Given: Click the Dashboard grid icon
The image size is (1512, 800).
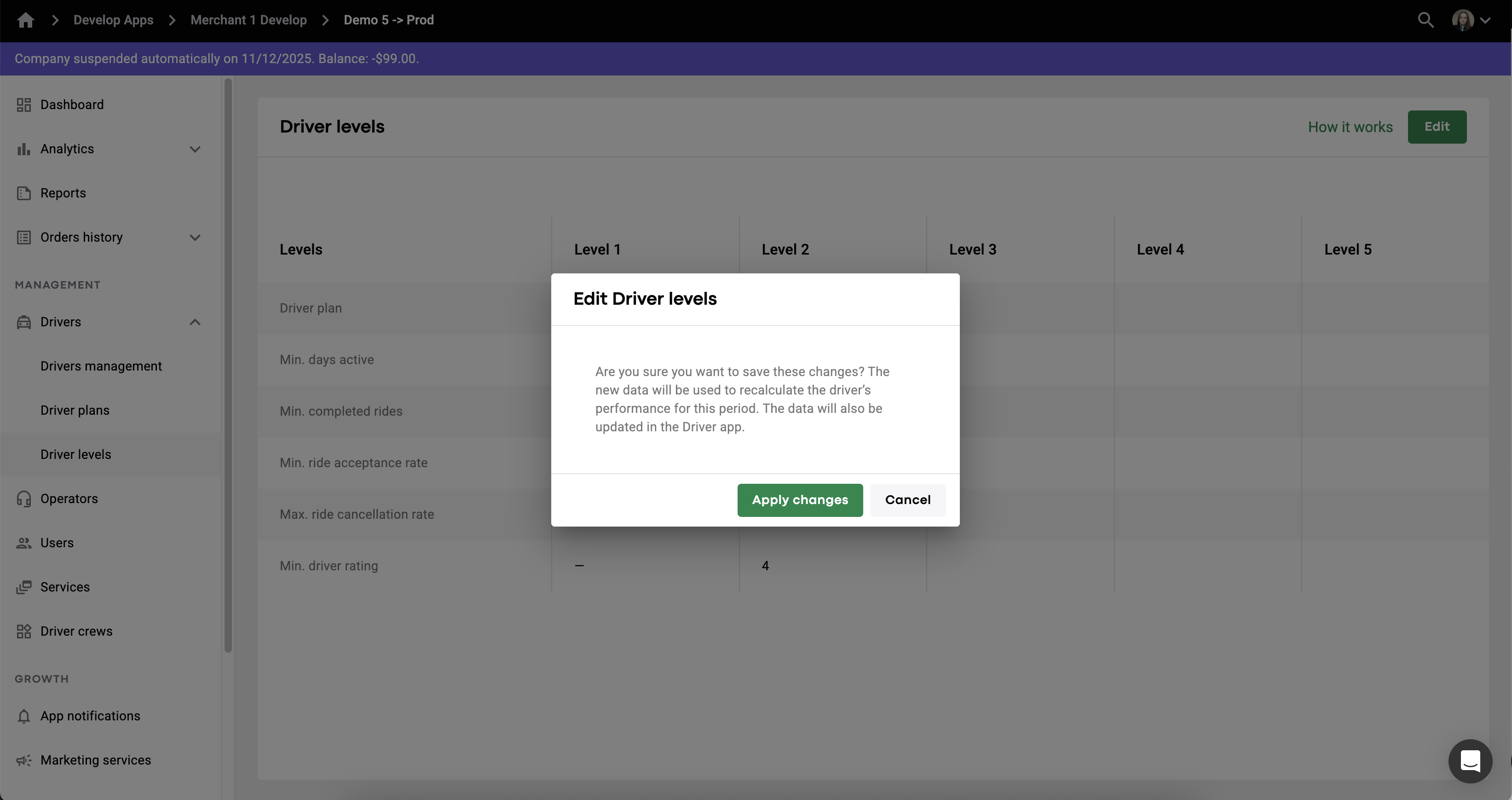Looking at the screenshot, I should pyautogui.click(x=23, y=104).
